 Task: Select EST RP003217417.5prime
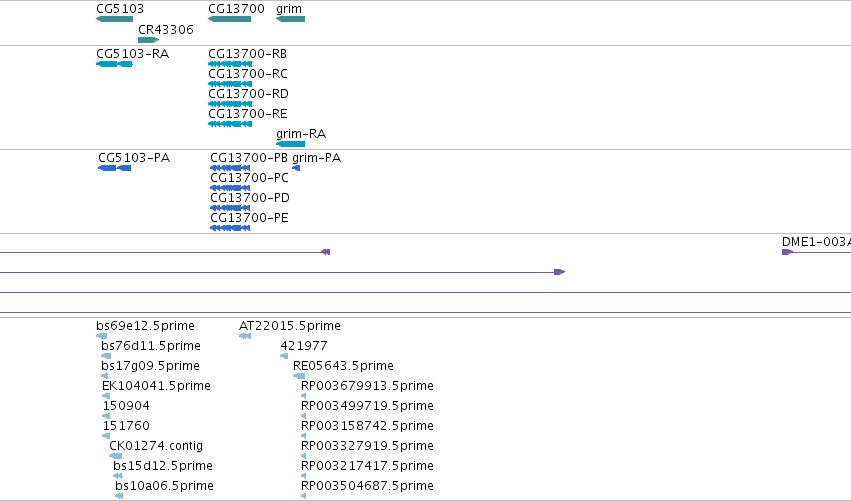point(367,467)
